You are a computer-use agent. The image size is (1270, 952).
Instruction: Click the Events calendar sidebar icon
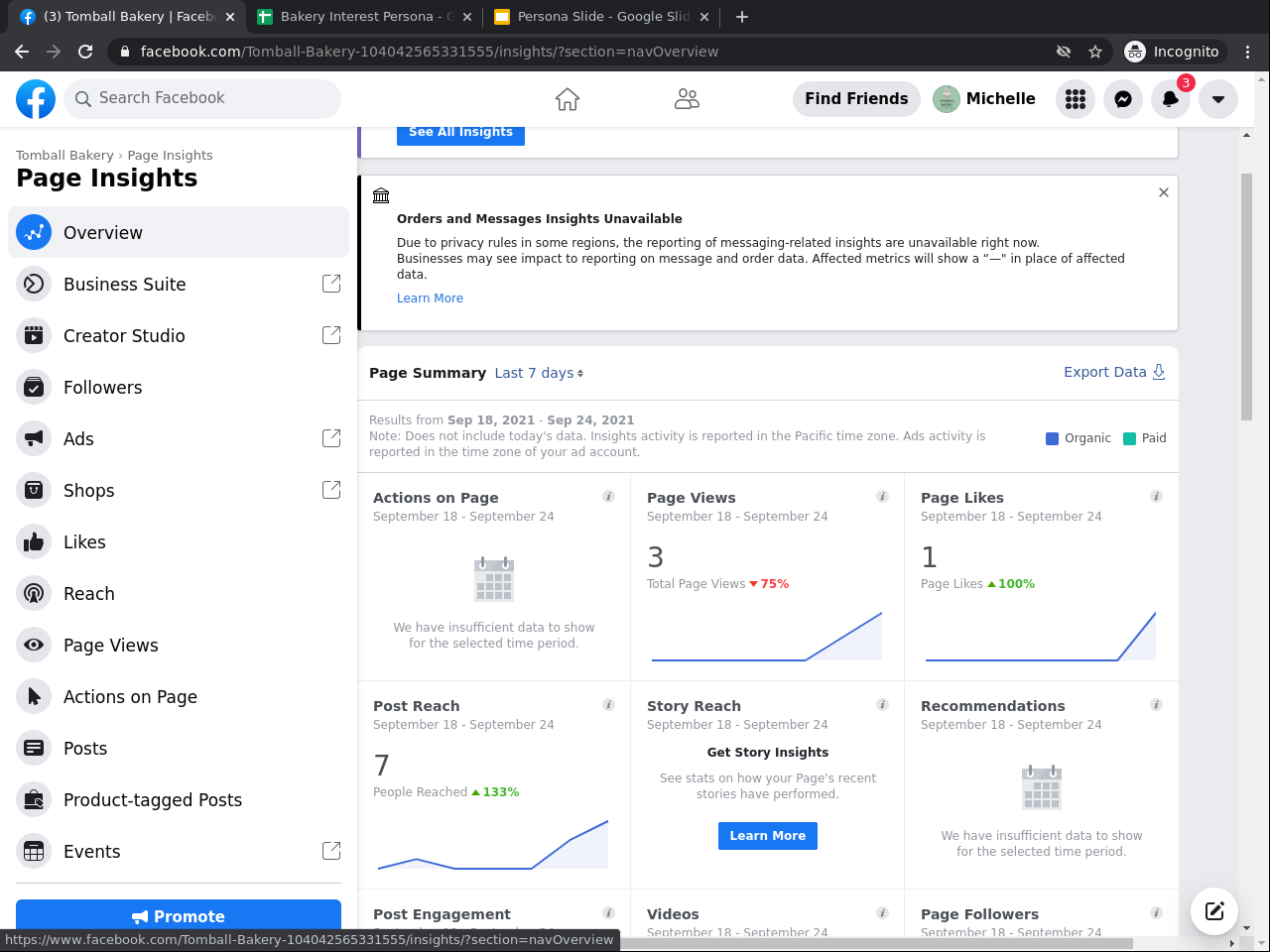pos(34,851)
